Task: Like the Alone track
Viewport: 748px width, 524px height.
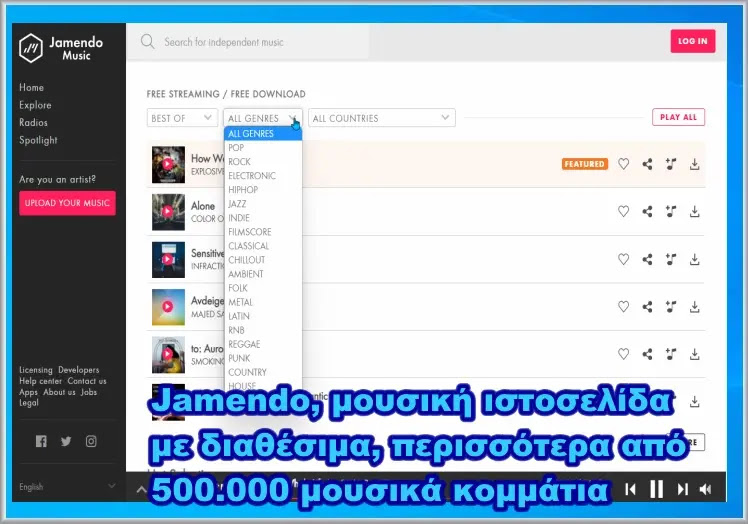Action: 623,211
